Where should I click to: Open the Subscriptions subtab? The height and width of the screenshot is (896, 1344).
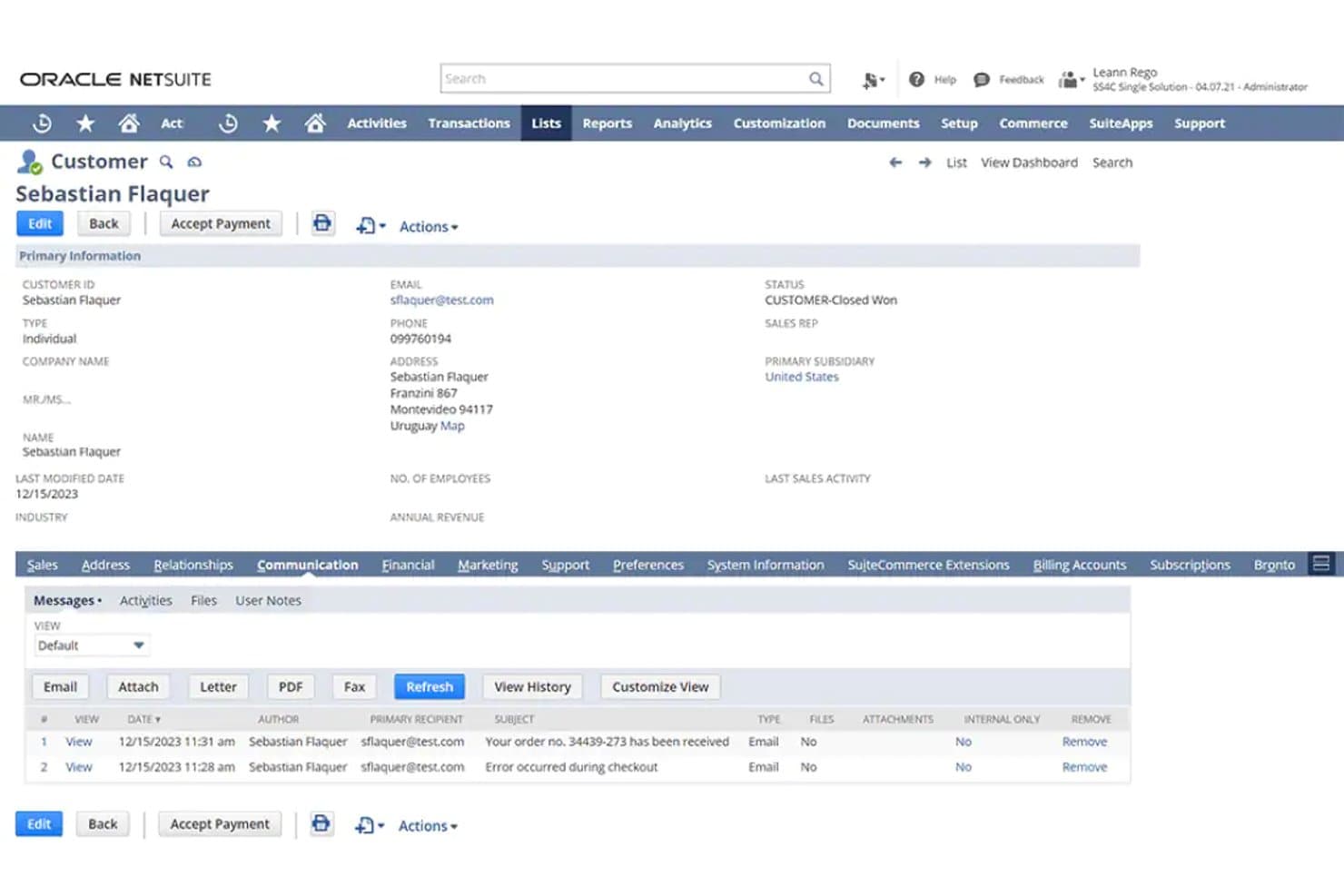[x=1190, y=565]
